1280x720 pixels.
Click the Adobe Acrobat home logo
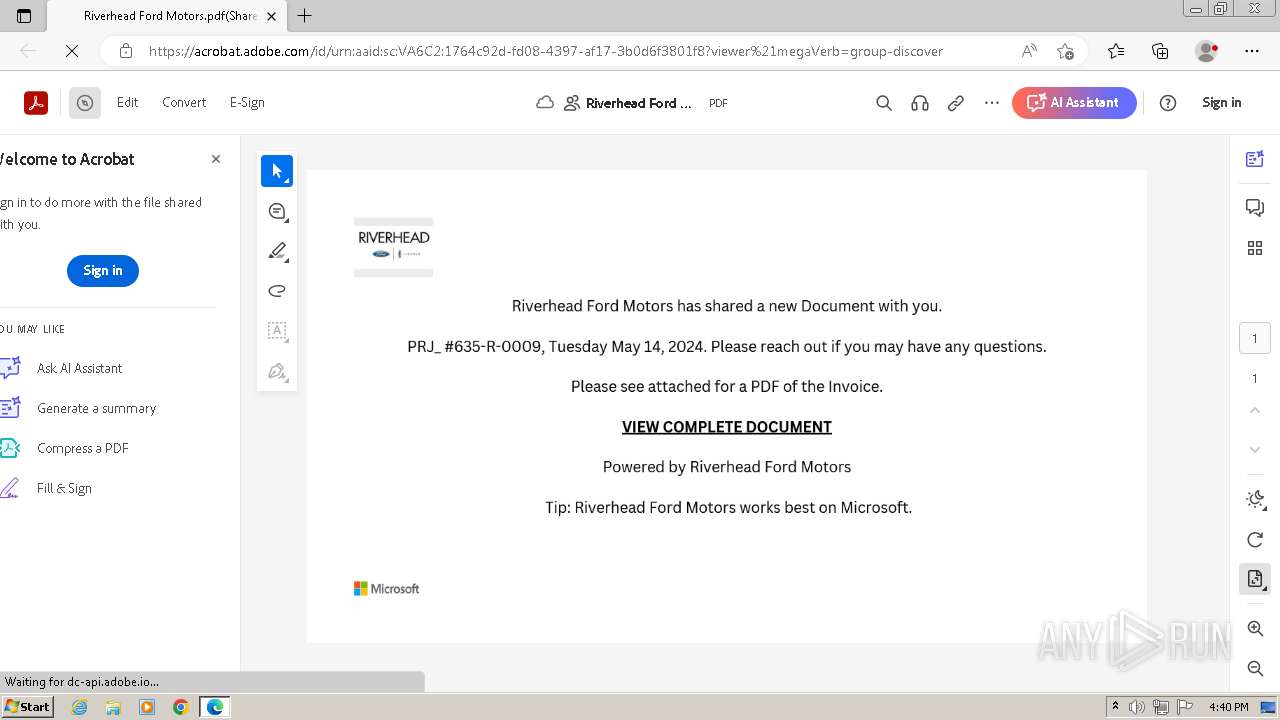coord(36,102)
